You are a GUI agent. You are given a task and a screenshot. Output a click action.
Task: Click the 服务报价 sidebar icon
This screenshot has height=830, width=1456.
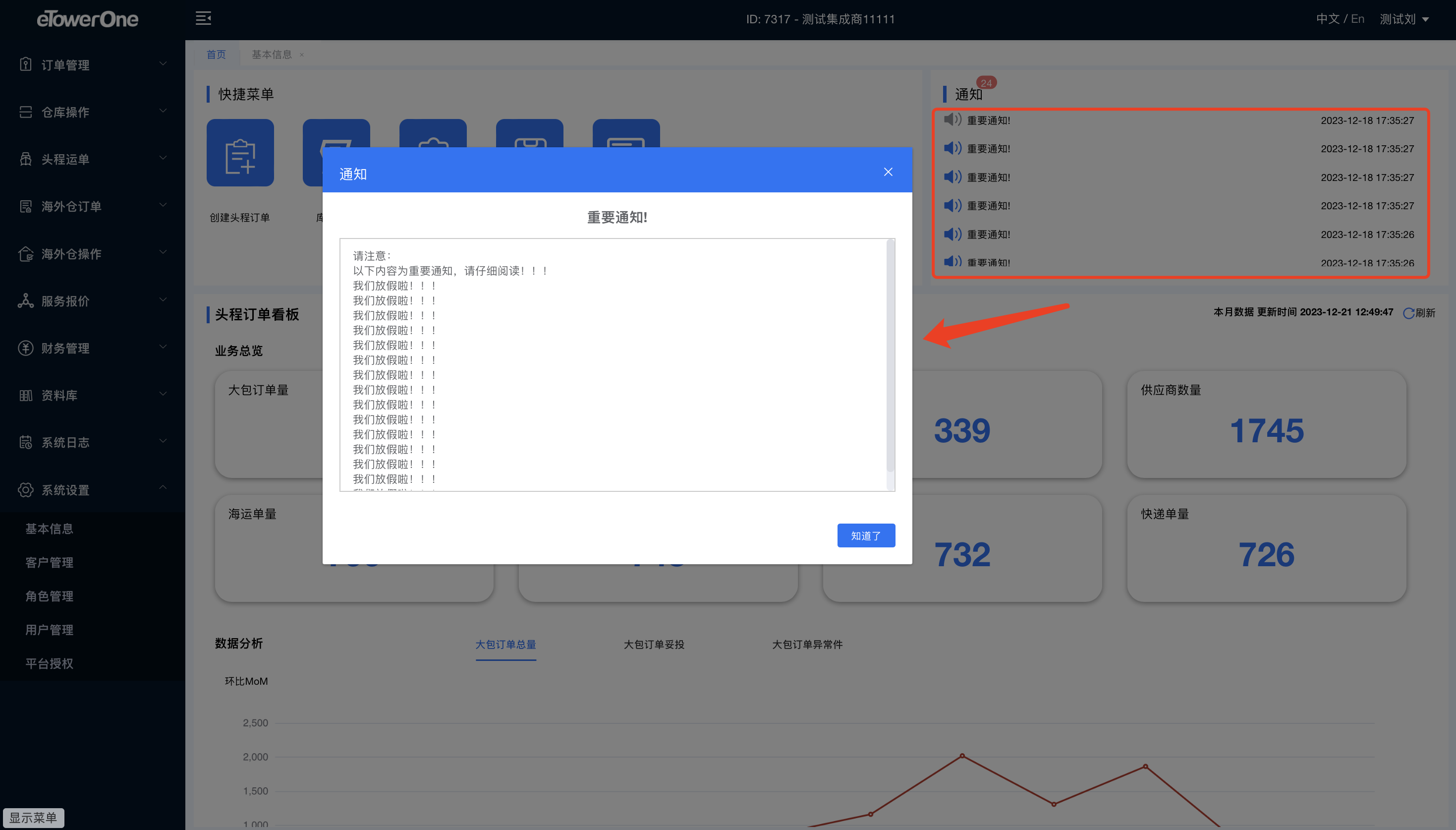pyautogui.click(x=26, y=300)
